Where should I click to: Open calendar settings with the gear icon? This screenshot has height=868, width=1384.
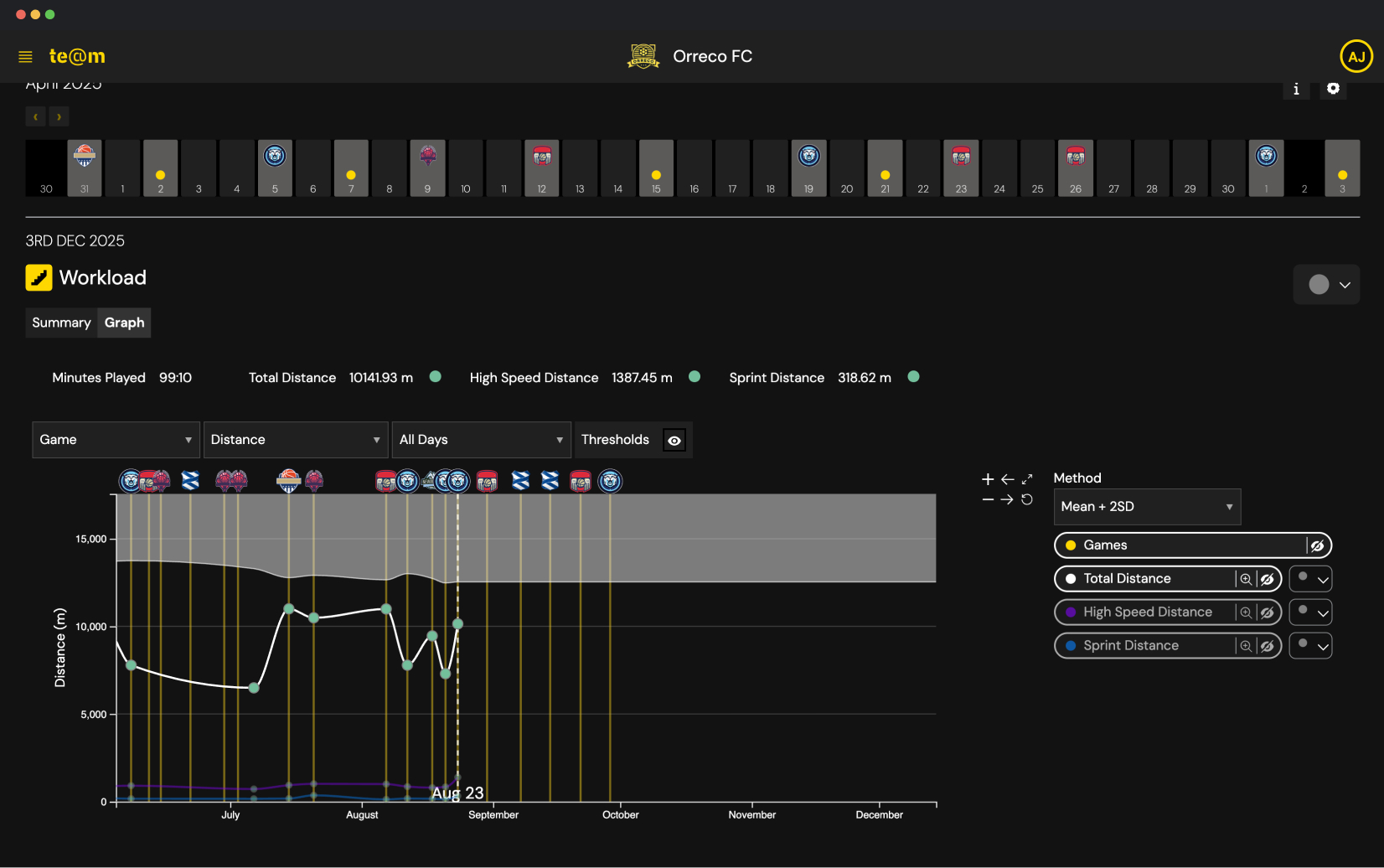1334,88
